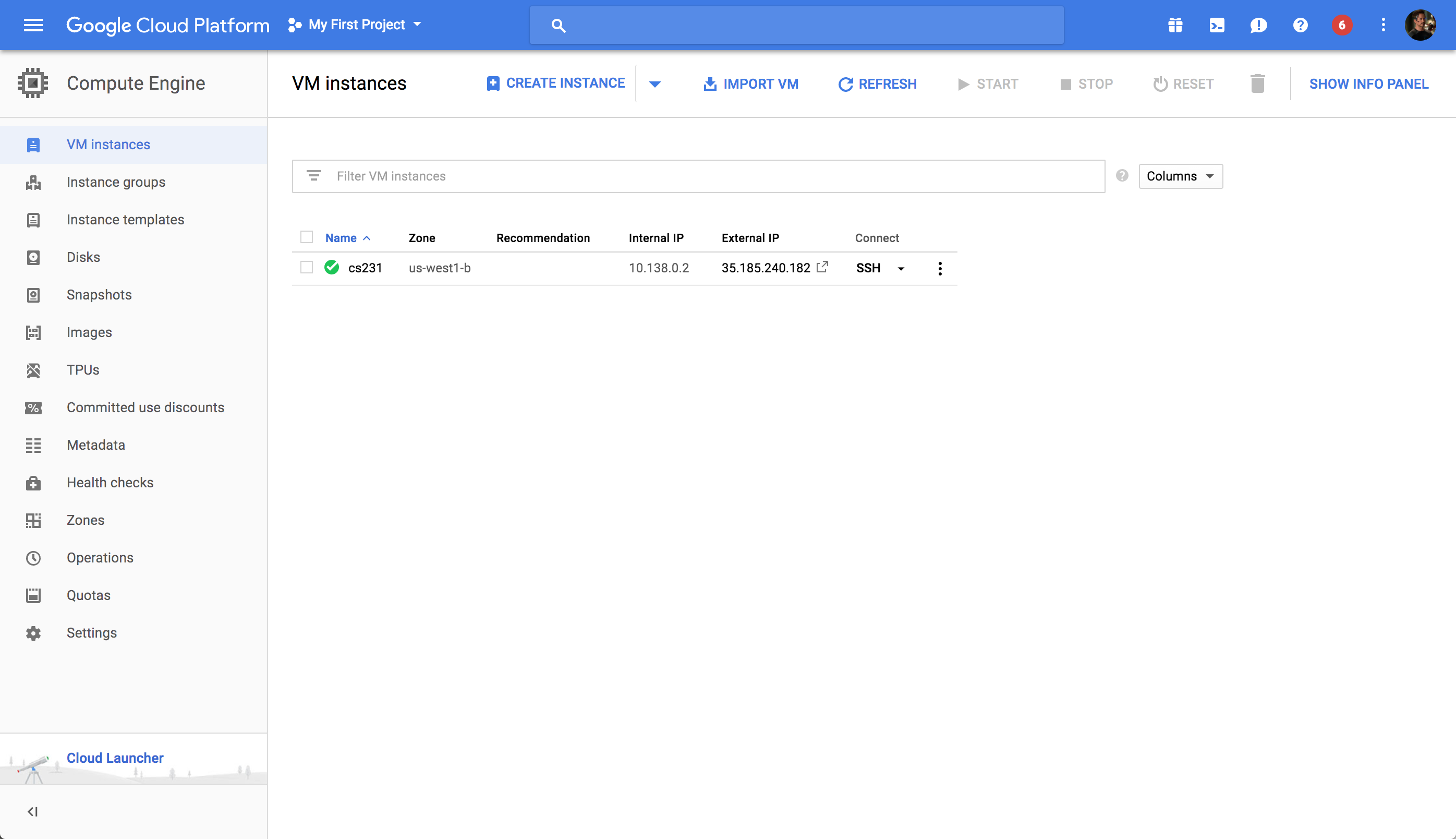Click the Snapshots sidebar icon
Viewport: 1456px width, 839px height.
point(33,295)
